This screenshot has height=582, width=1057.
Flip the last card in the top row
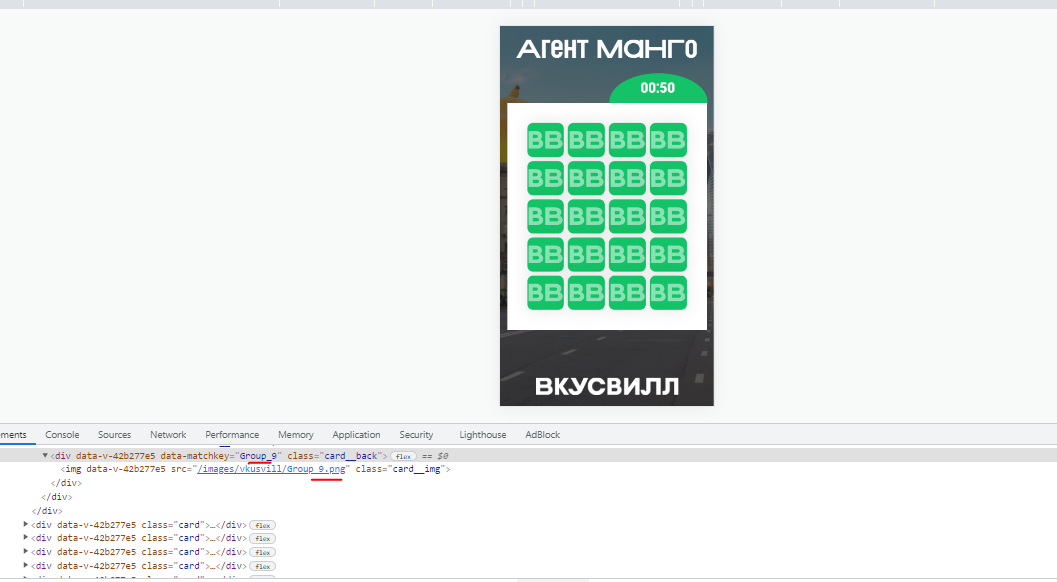point(668,140)
